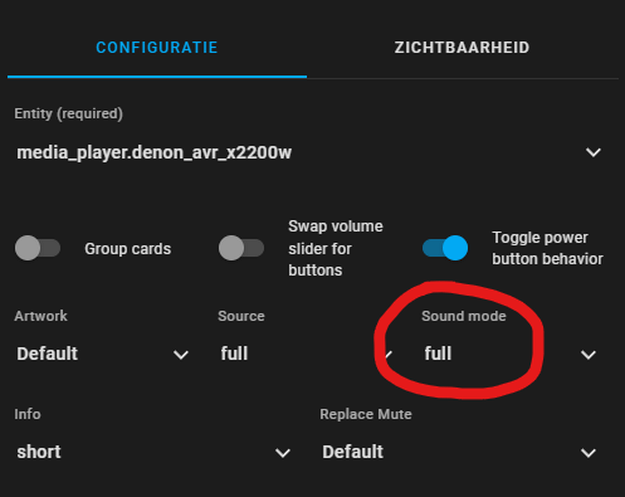This screenshot has height=497, width=625.
Task: Click the Group cards label
Action: [x=128, y=249]
